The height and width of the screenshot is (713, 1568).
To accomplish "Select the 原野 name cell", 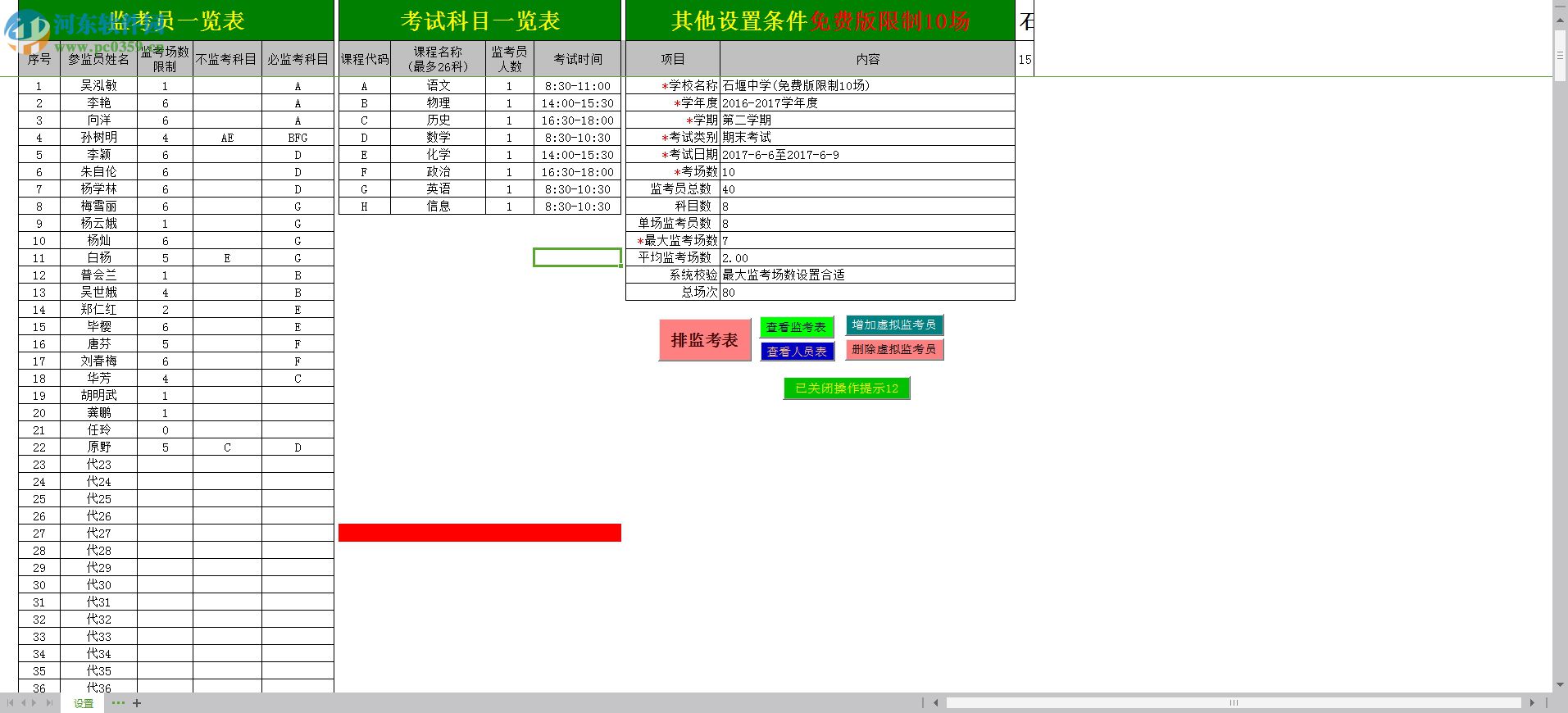I will click(98, 447).
